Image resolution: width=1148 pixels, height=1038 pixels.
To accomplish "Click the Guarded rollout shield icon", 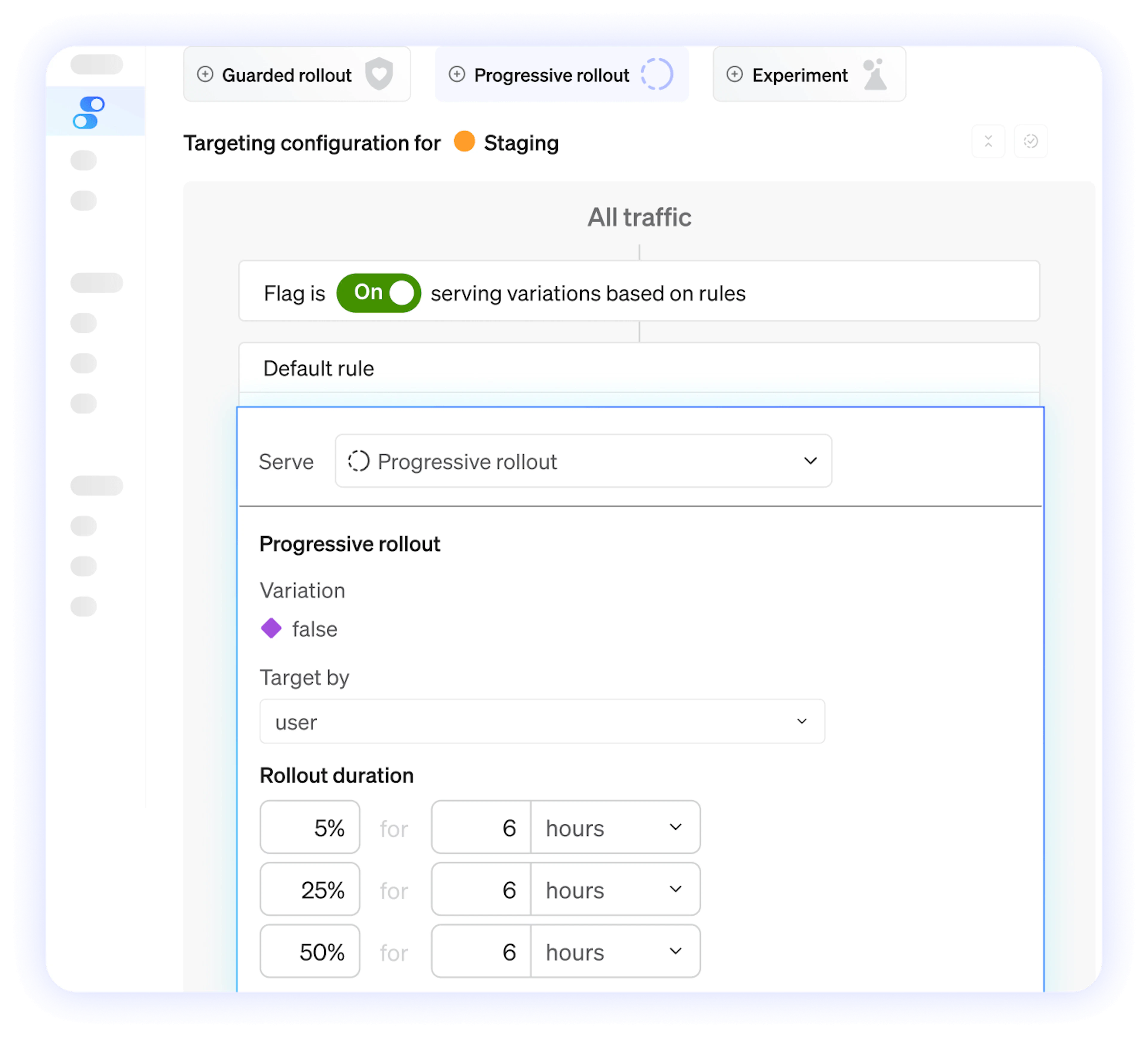I will point(379,74).
